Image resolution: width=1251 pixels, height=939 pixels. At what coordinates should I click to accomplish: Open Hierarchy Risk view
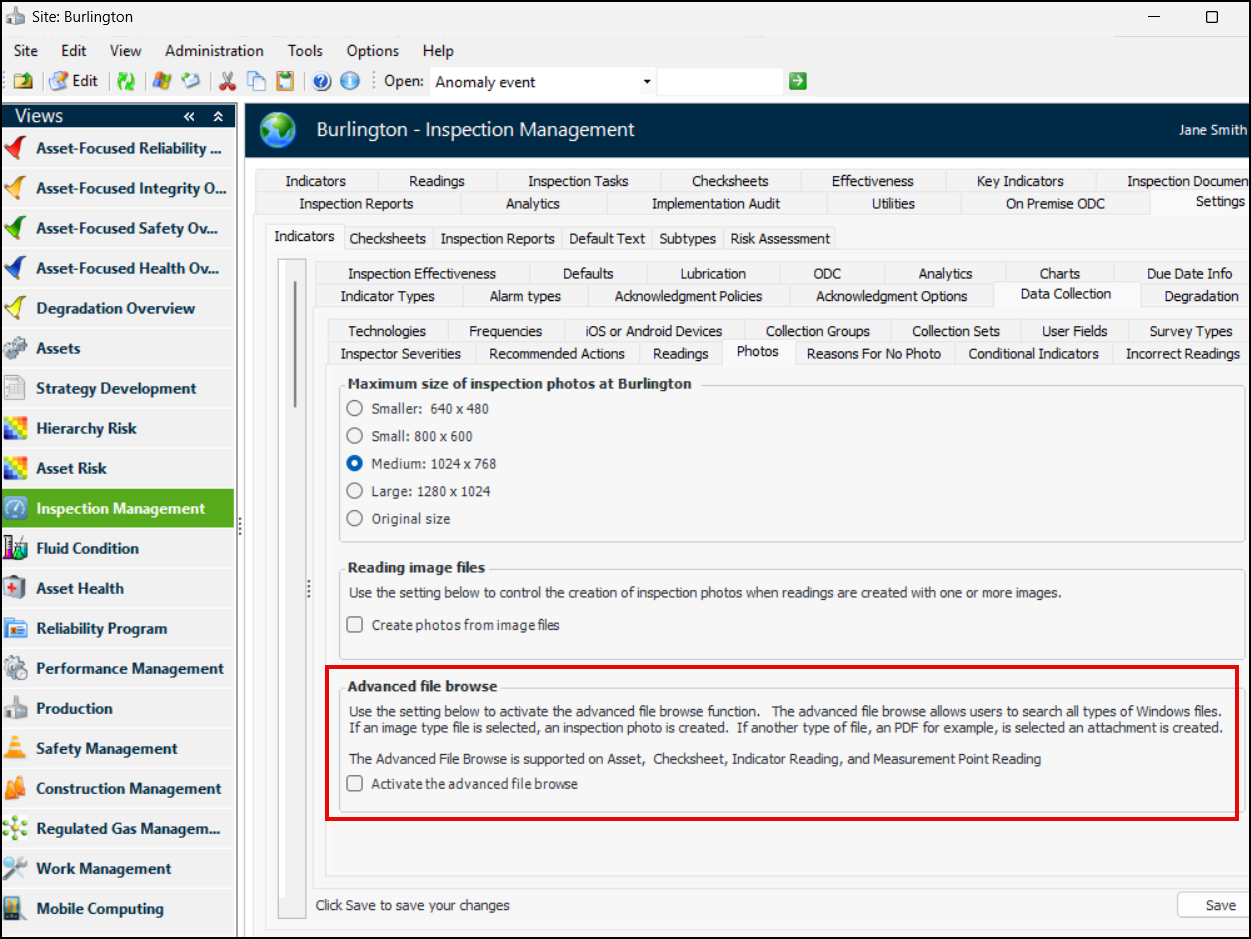click(x=118, y=428)
